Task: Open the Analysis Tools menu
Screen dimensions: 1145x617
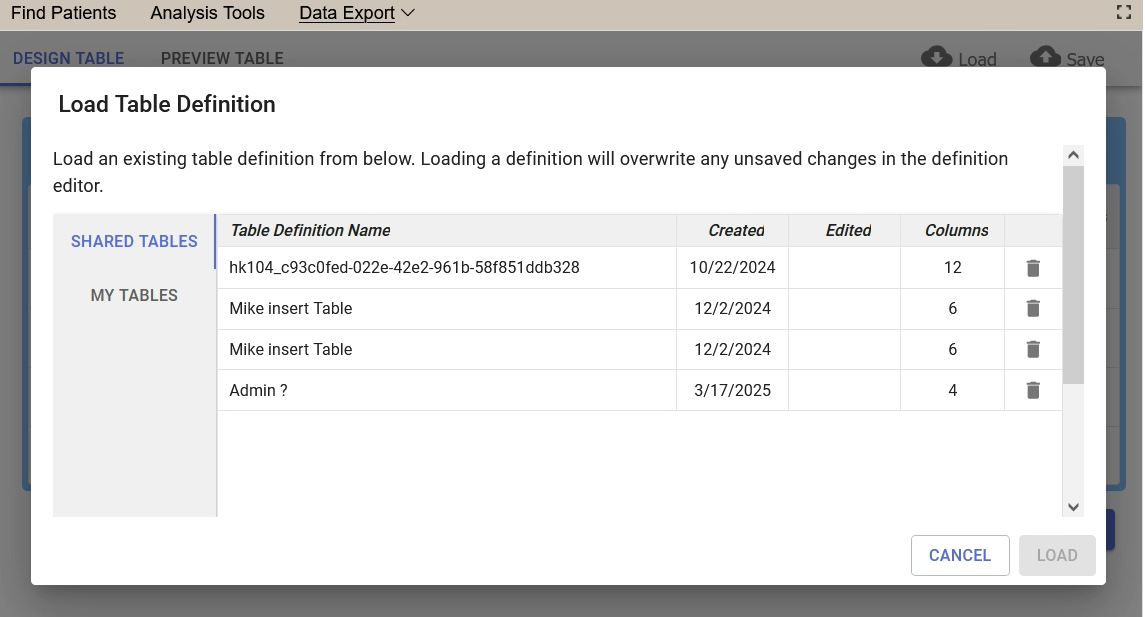Action: [x=207, y=13]
